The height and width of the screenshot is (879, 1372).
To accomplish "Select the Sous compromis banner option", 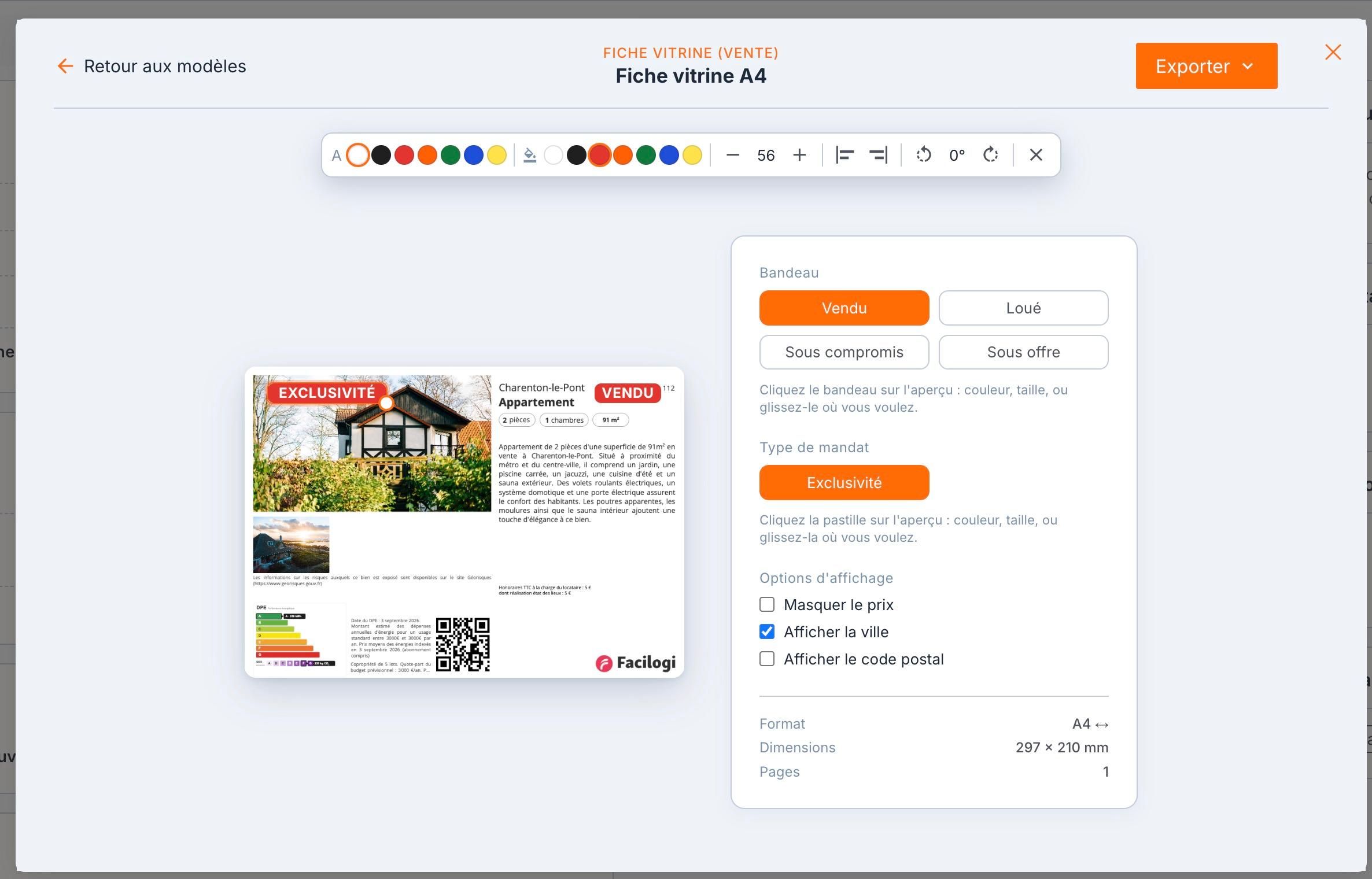I will [844, 352].
